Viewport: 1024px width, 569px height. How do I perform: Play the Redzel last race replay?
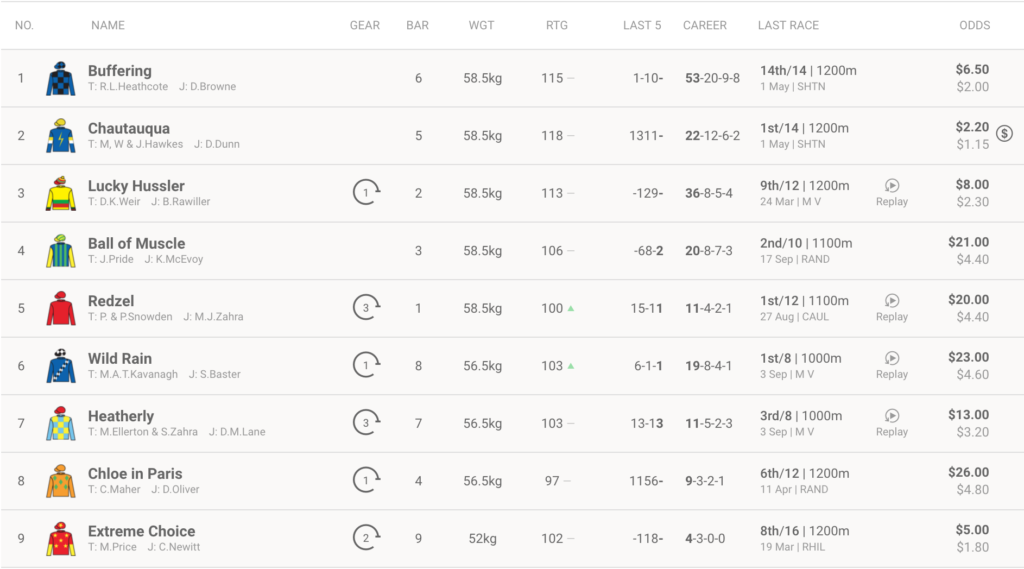pyautogui.click(x=892, y=301)
